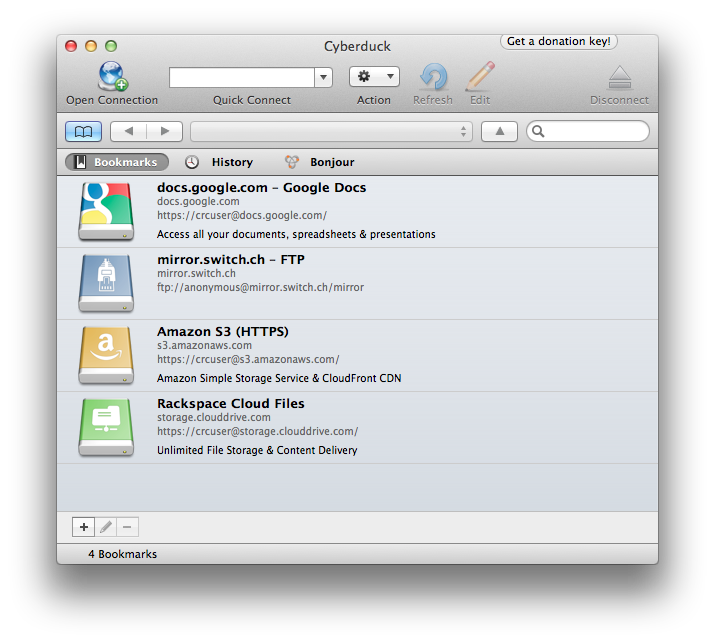Switch to the Bonjour tab
The height and width of the screenshot is (643, 715).
coord(319,162)
